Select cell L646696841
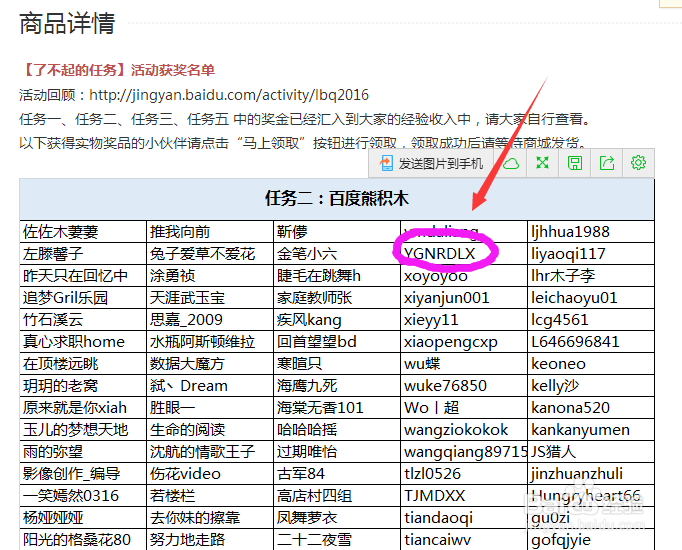The width and height of the screenshot is (682, 550). point(591,342)
